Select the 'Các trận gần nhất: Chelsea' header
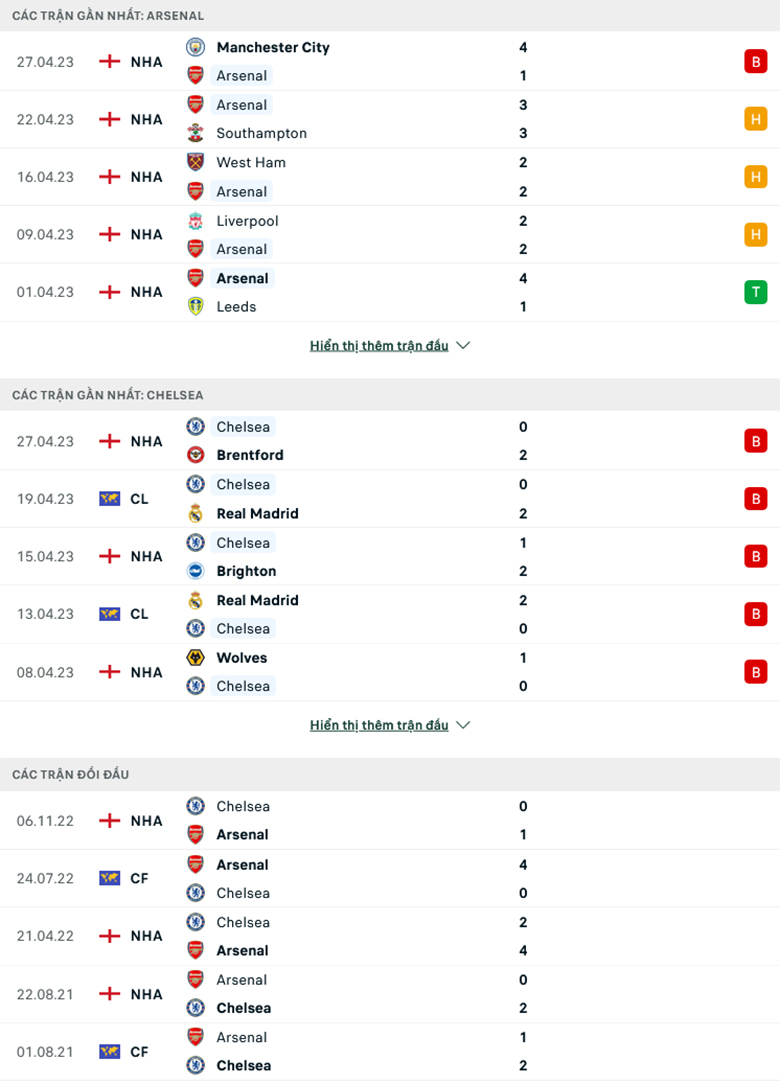The height and width of the screenshot is (1084, 780). coord(107,395)
